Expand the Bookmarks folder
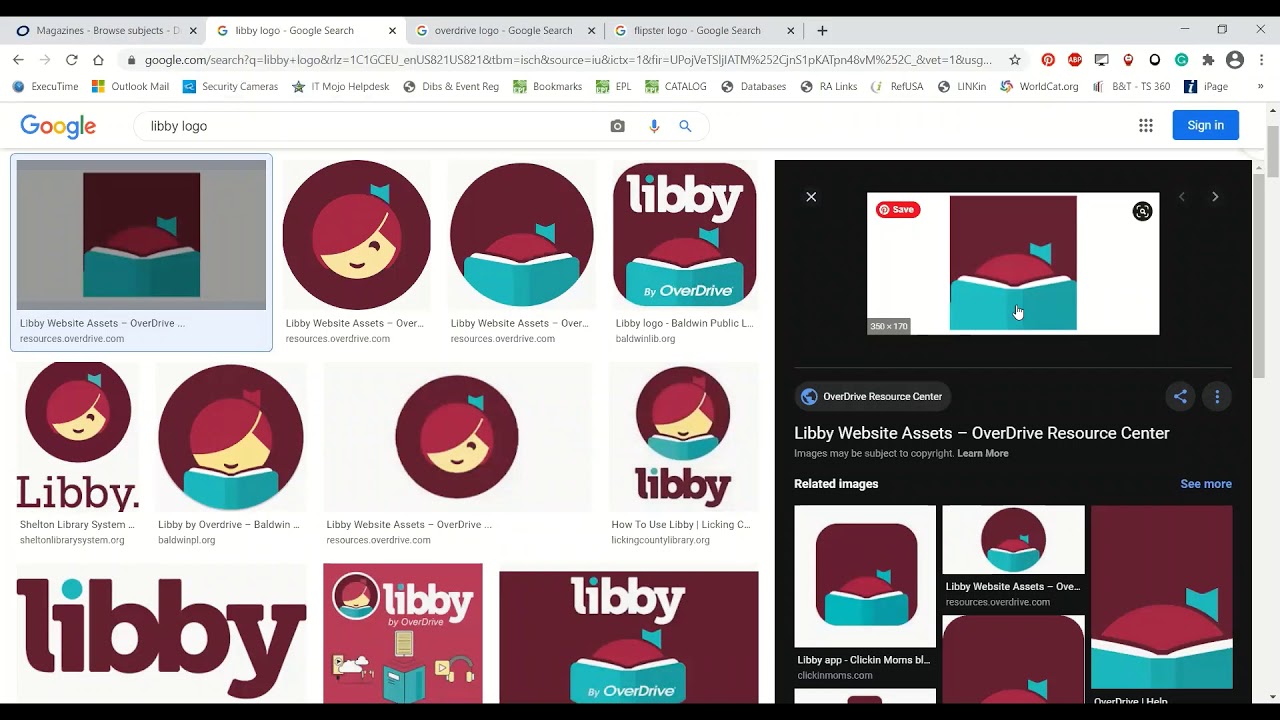The image size is (1280, 720). coord(547,86)
